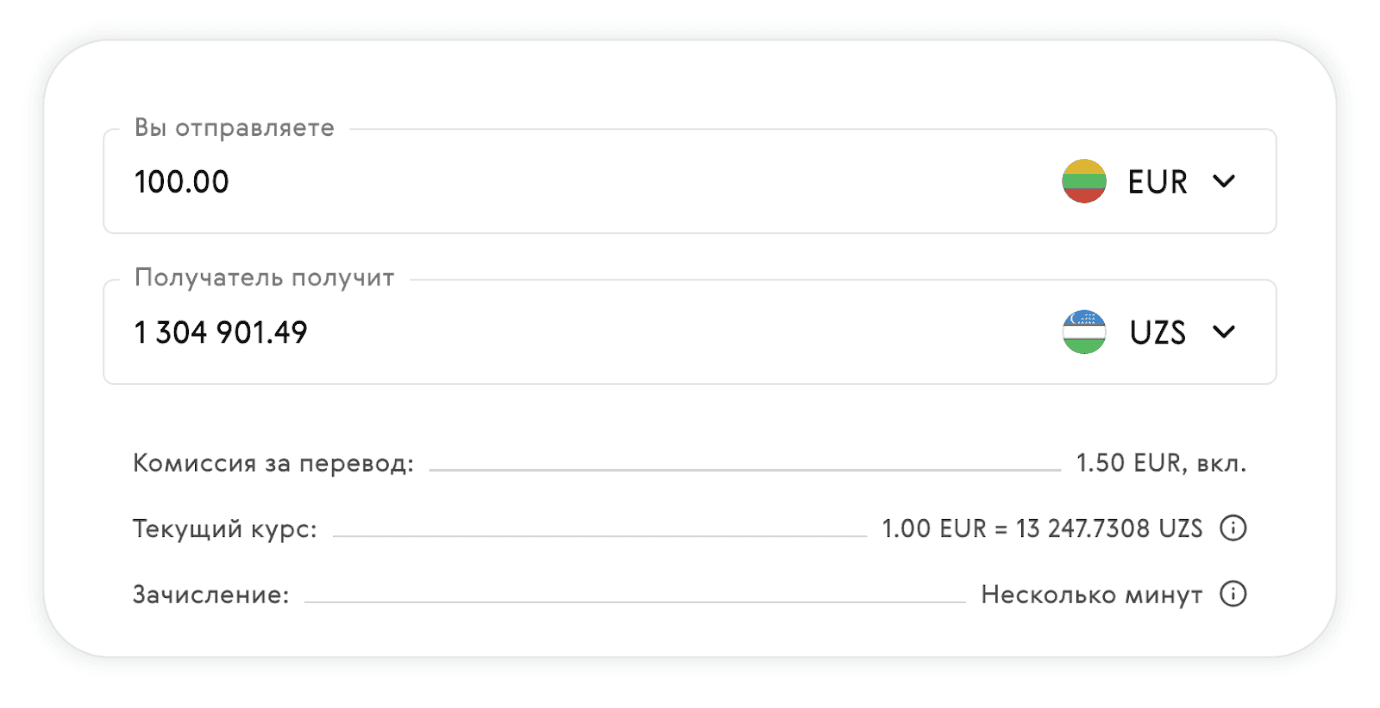Screen dimensions: 1380x708
Task: Select the UZS currency code
Action: pyautogui.click(x=1157, y=332)
